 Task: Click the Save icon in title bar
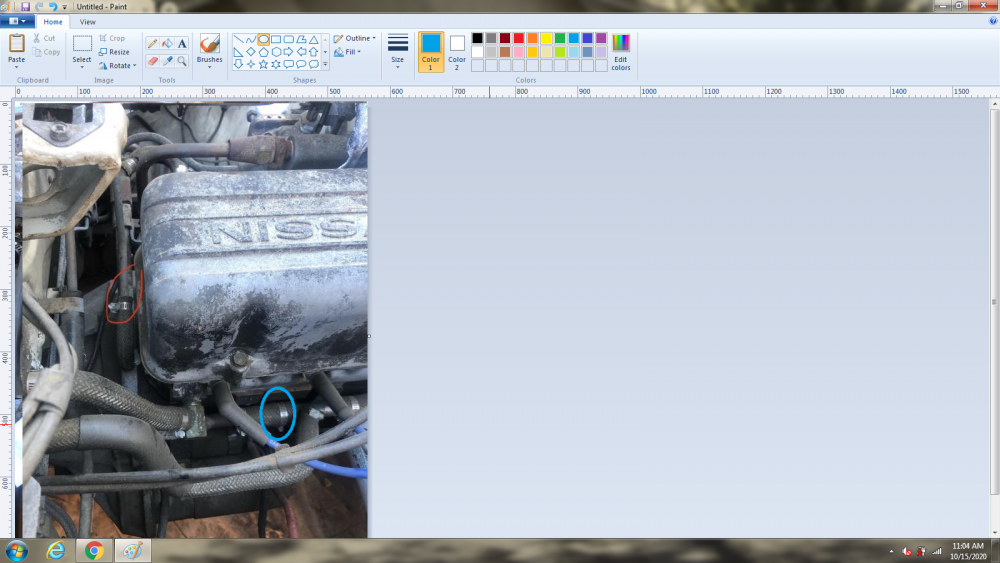pyautogui.click(x=26, y=6)
